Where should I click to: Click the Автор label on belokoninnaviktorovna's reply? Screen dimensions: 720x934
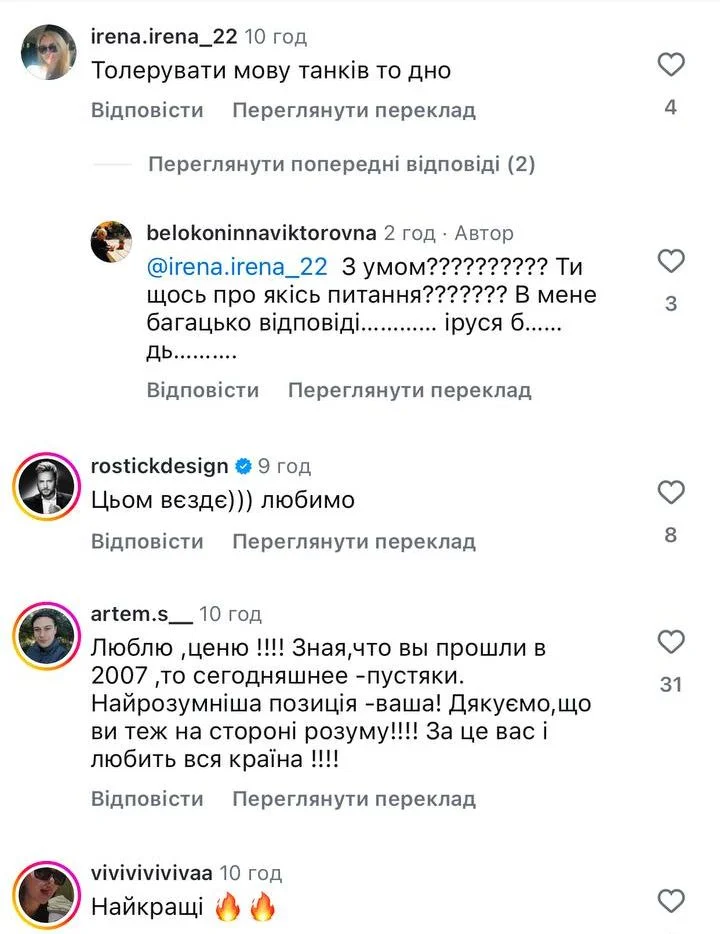(486, 233)
